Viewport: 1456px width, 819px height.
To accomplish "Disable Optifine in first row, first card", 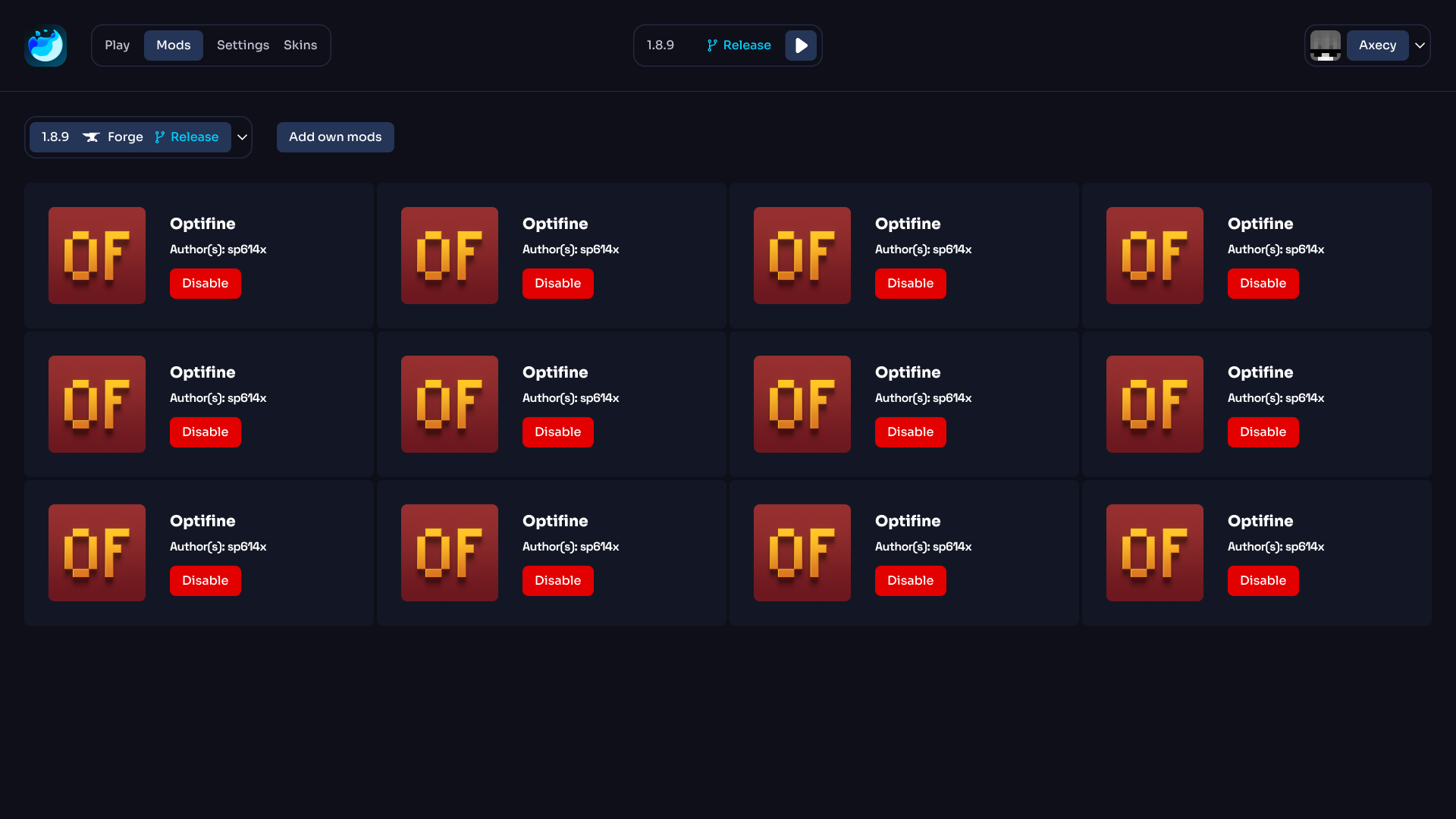I will 205,284.
